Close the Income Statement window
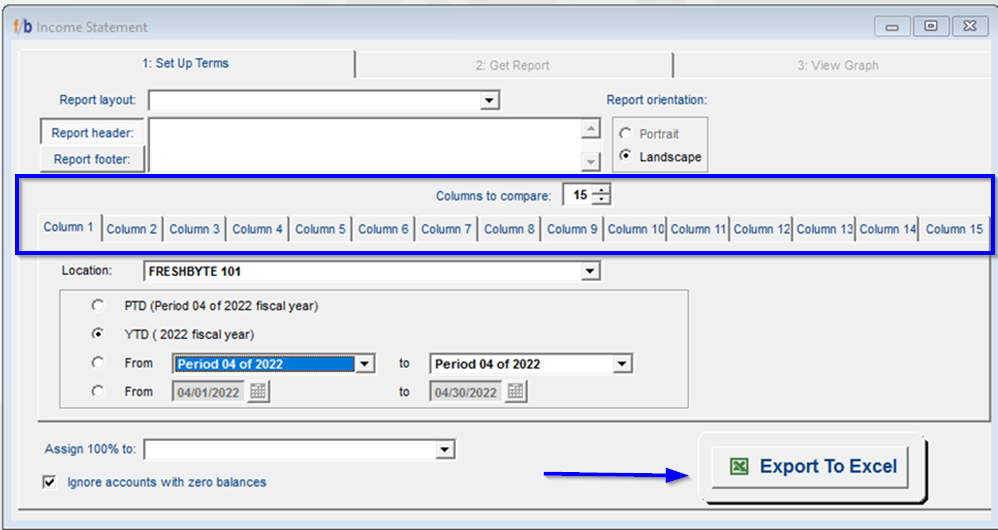This screenshot has width=998, height=530. (971, 27)
